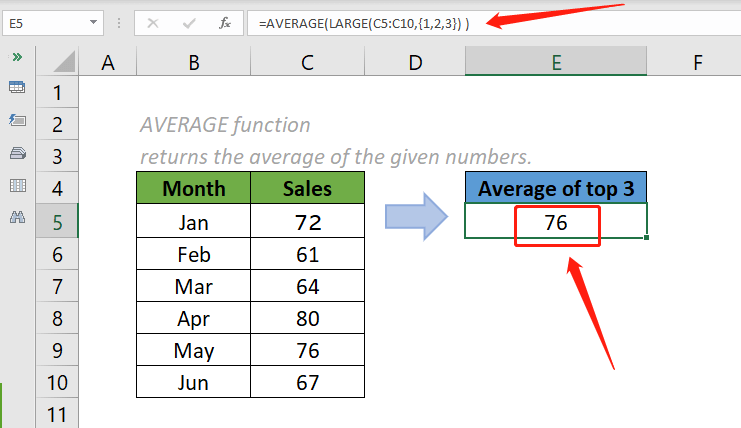The image size is (741, 428).
Task: Open the workbook and sheets pane icon
Action: (17, 88)
